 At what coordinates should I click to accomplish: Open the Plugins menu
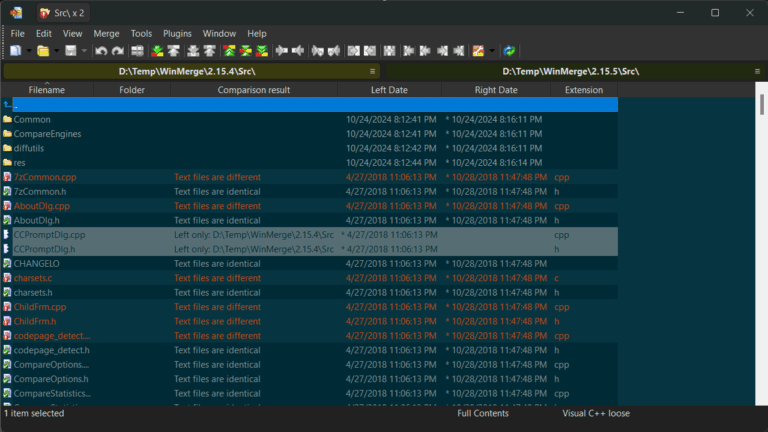pos(177,33)
